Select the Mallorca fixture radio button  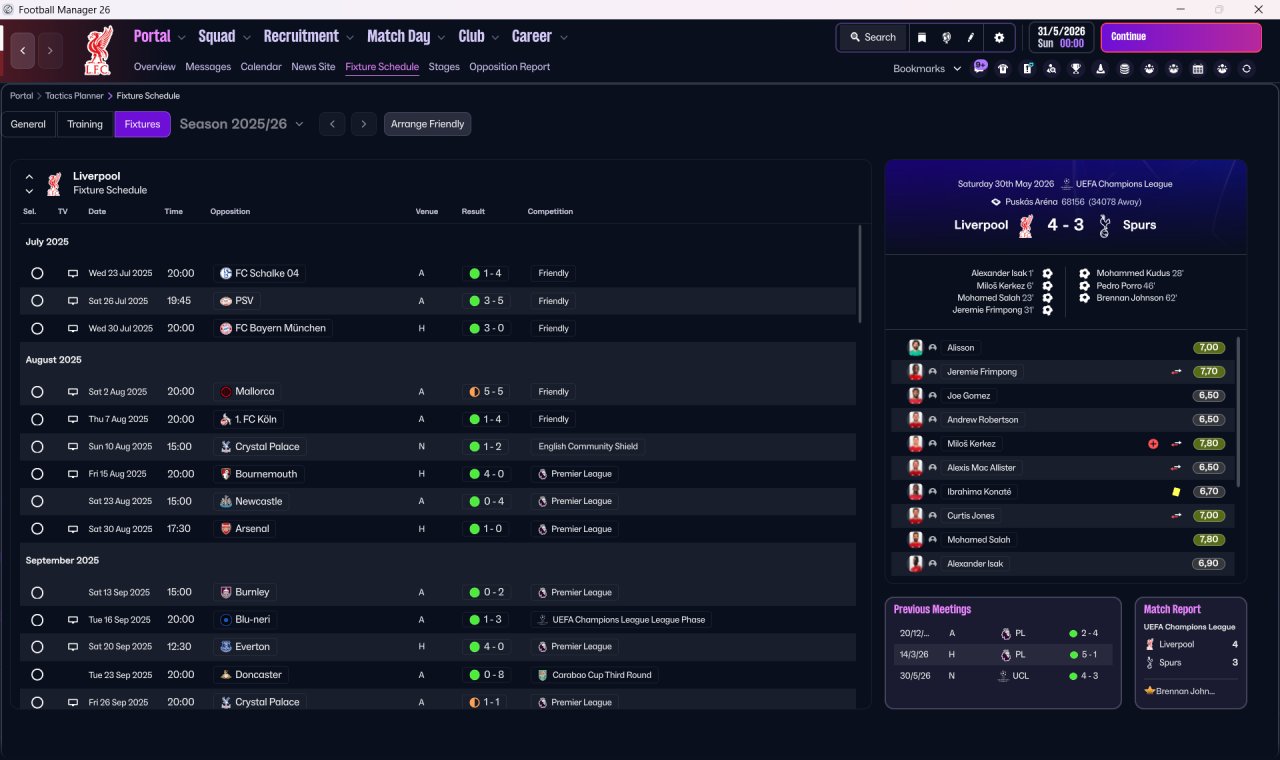click(x=37, y=392)
